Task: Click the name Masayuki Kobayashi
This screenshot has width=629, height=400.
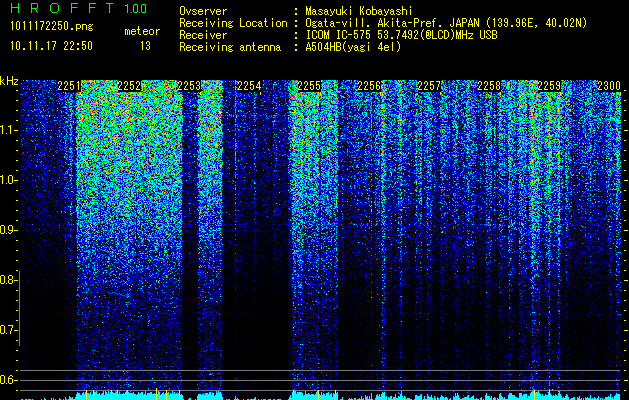Action: (359, 11)
